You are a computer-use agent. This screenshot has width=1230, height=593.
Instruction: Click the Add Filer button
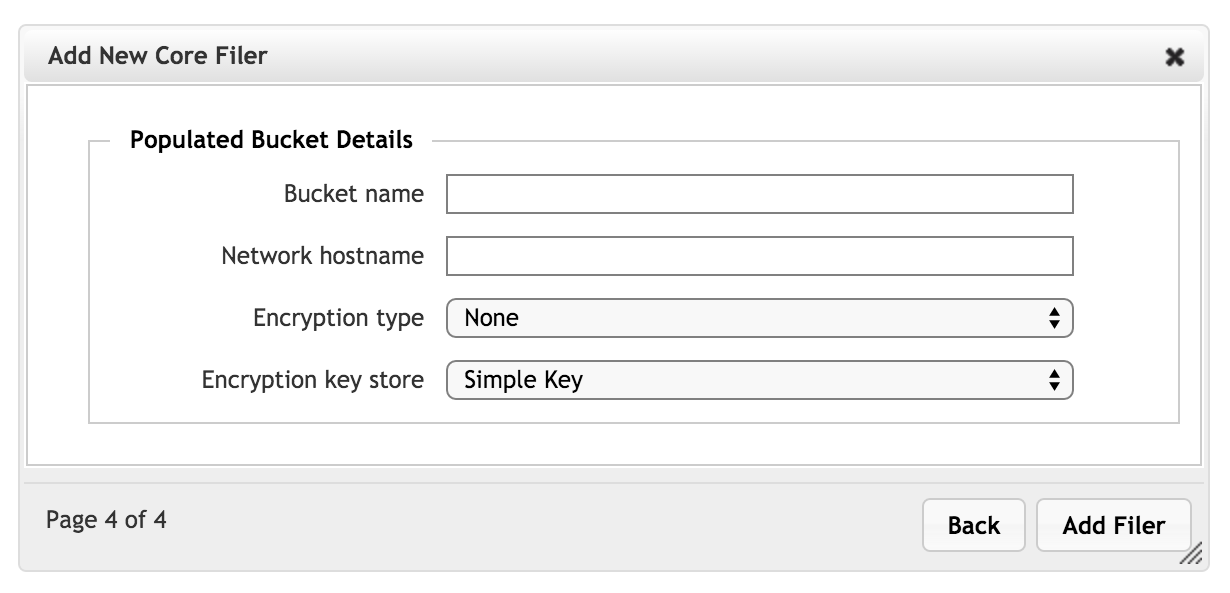coord(1113,525)
